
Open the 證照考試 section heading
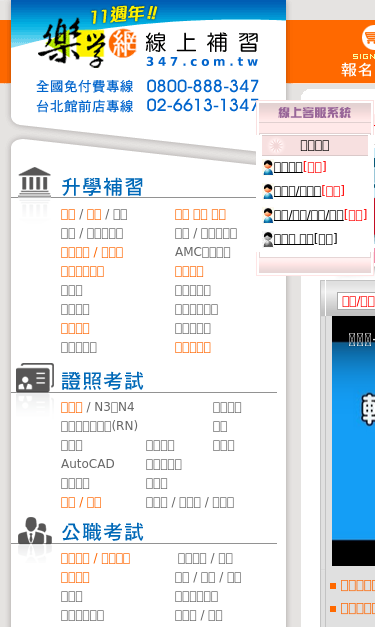tap(102, 381)
